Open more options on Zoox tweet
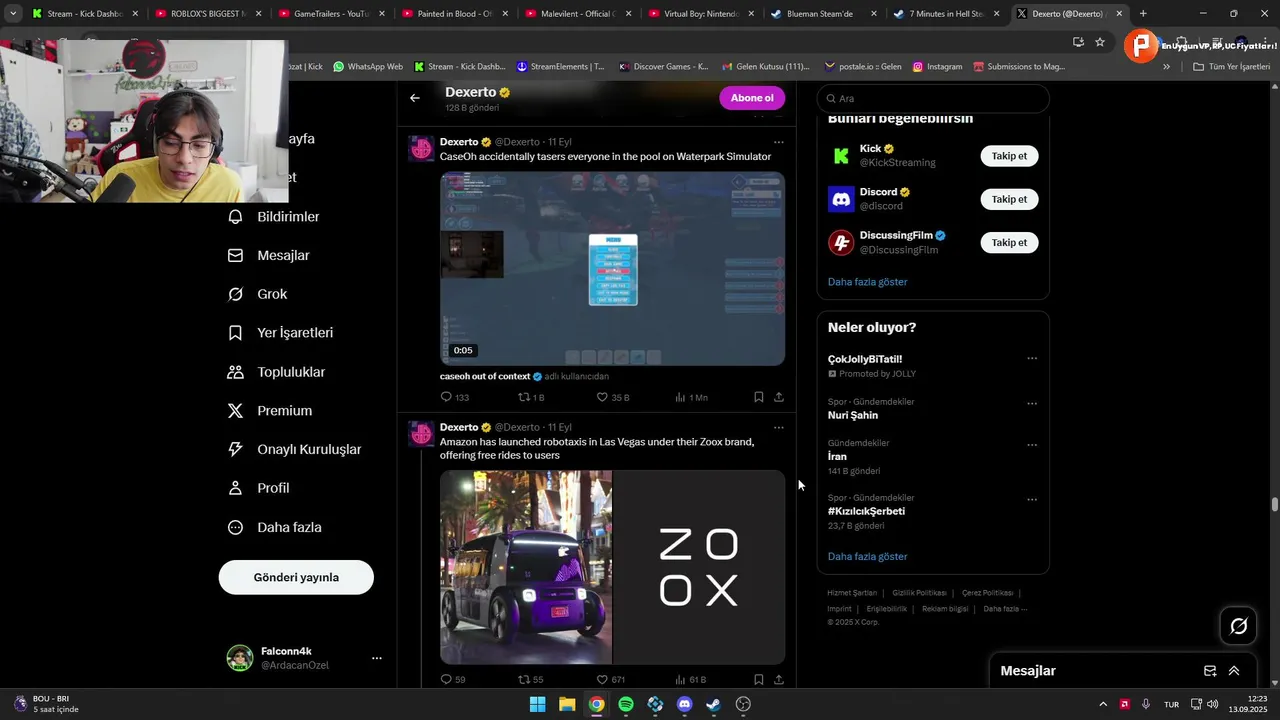1280x720 pixels. click(779, 427)
